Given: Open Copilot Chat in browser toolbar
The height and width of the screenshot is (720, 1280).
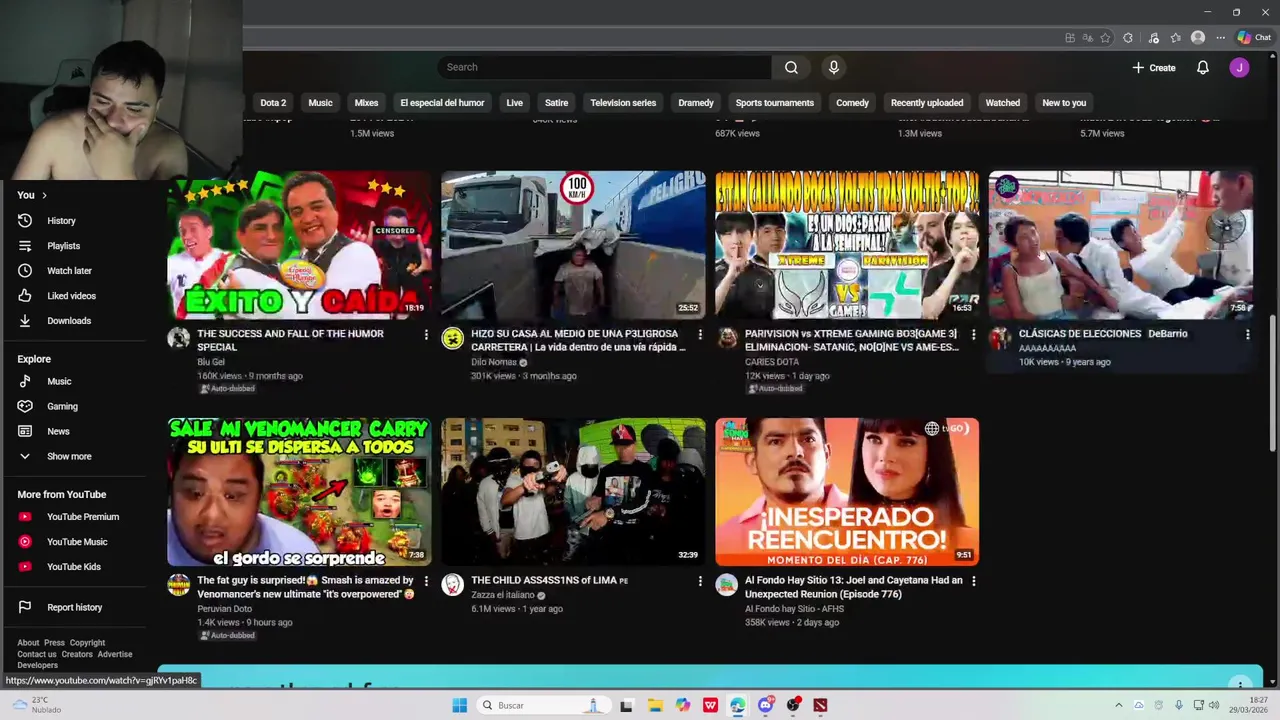Looking at the screenshot, I should [1254, 38].
